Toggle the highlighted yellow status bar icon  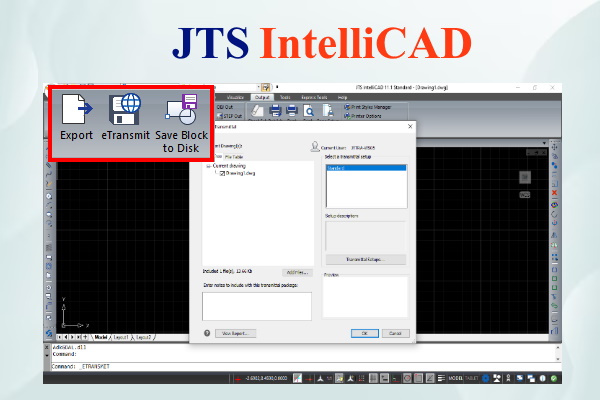(339, 378)
